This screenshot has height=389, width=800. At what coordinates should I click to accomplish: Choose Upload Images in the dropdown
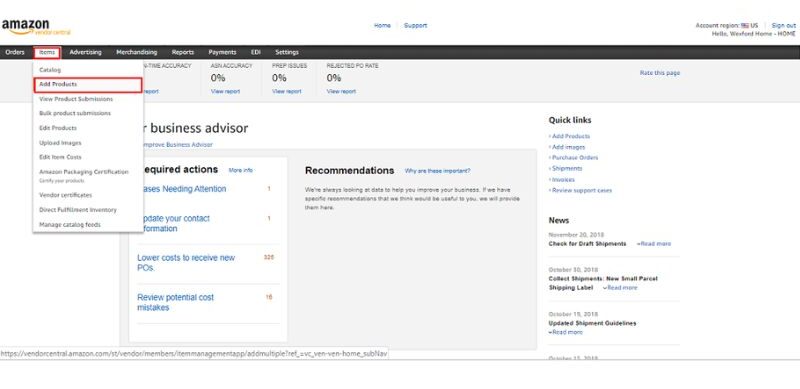tap(60, 143)
